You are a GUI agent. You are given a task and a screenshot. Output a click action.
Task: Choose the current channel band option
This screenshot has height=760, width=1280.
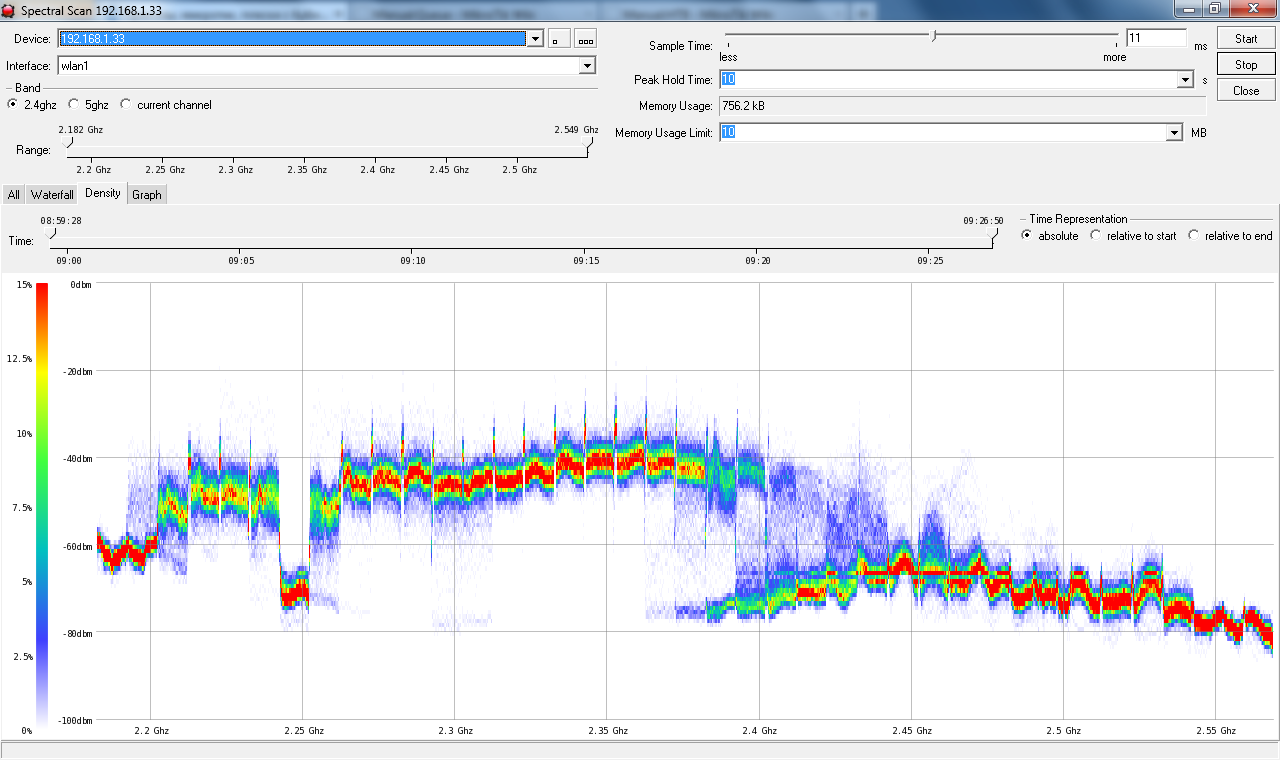point(126,105)
